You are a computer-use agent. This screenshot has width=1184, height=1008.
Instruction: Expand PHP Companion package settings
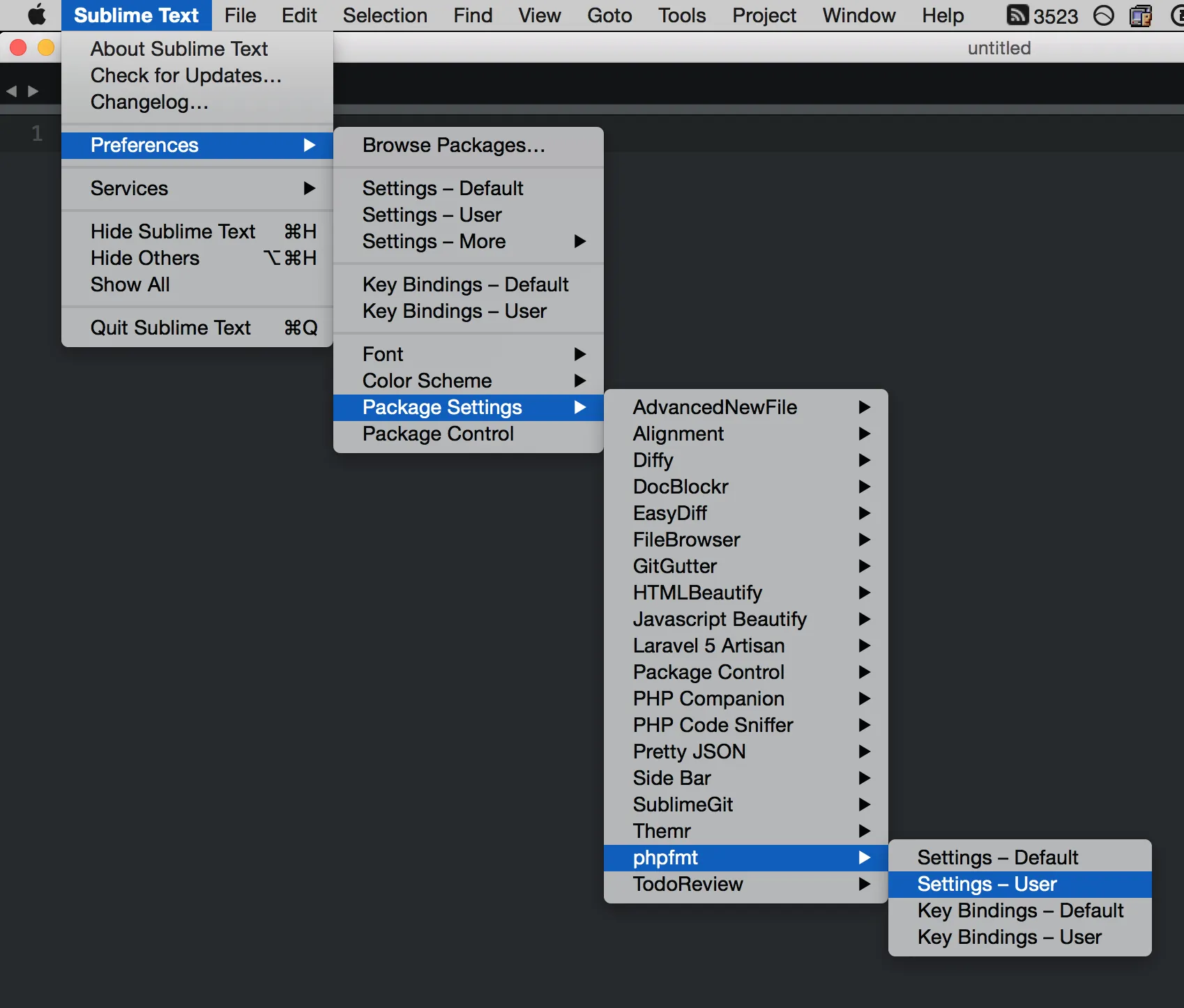[746, 698]
